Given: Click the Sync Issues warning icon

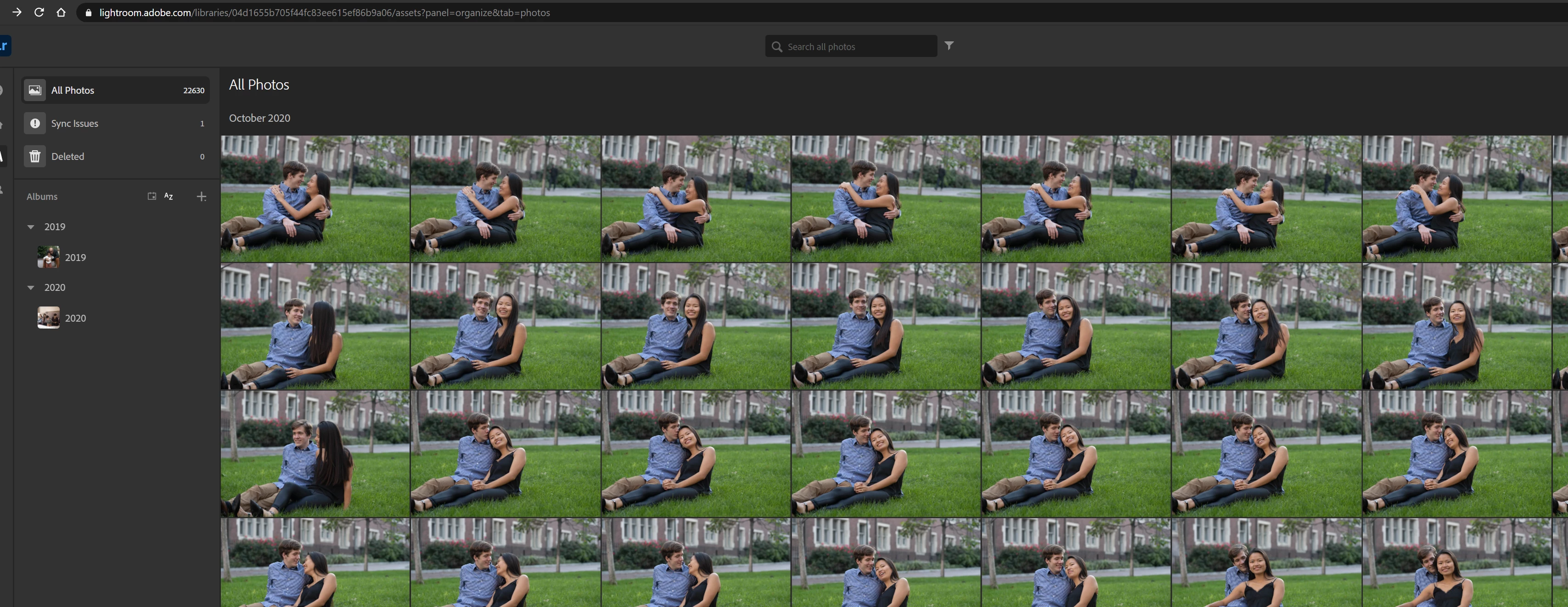Looking at the screenshot, I should click(35, 123).
